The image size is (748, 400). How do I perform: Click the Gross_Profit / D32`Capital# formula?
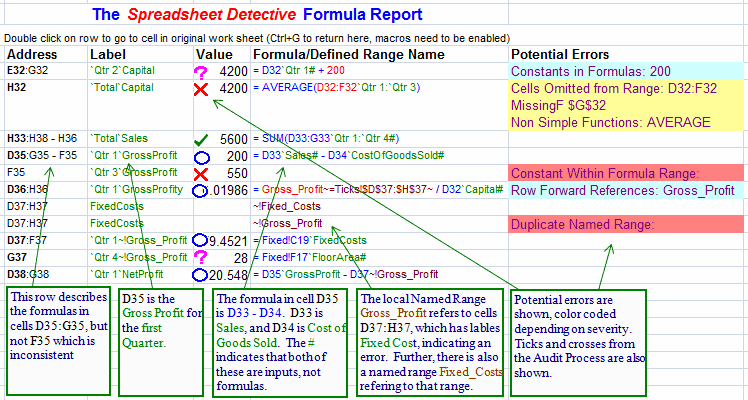[x=378, y=190]
